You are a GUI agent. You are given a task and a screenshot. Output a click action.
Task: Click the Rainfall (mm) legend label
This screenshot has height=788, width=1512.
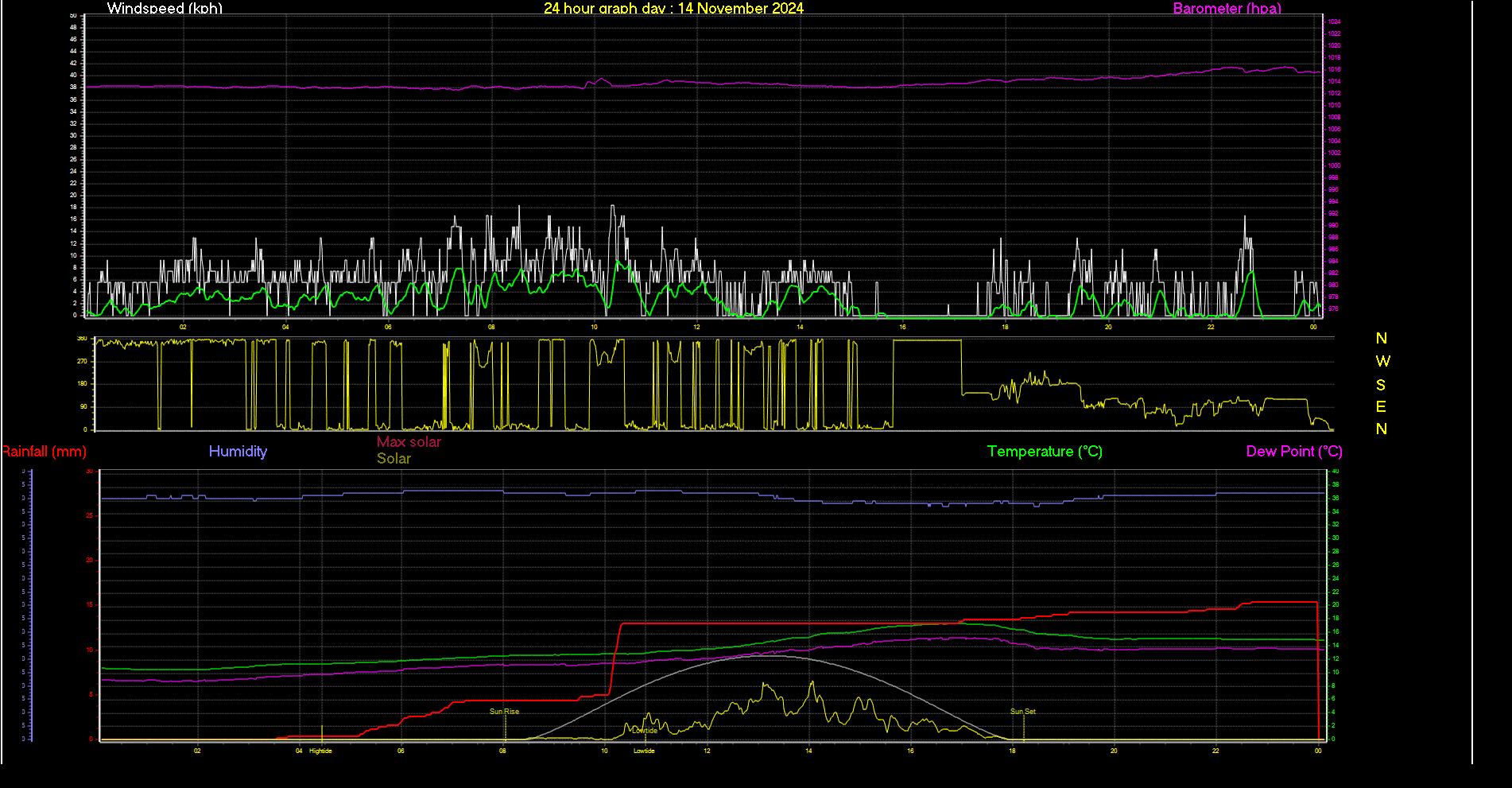(x=44, y=452)
